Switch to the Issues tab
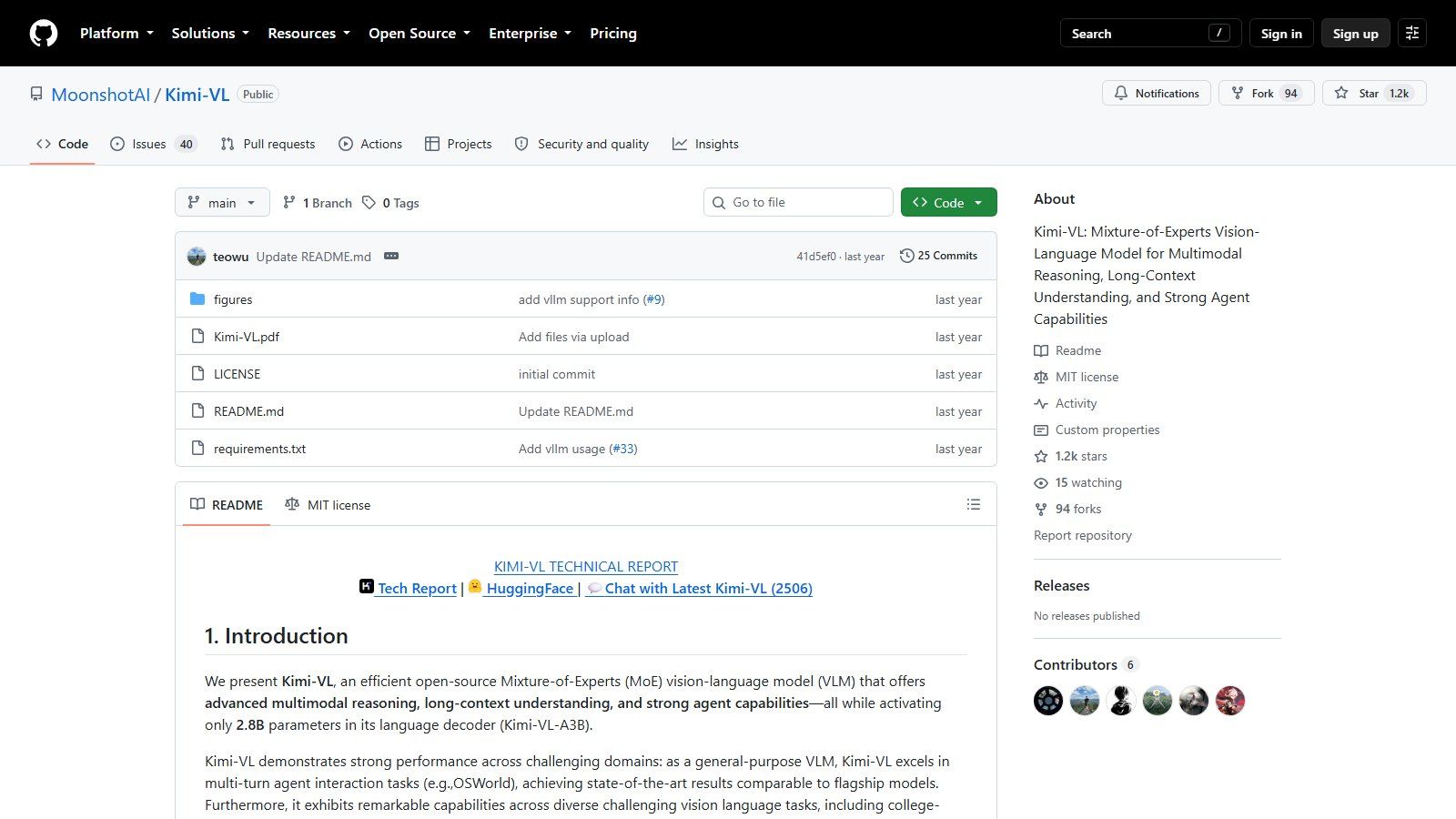Image resolution: width=1456 pixels, height=819 pixels. click(x=153, y=144)
